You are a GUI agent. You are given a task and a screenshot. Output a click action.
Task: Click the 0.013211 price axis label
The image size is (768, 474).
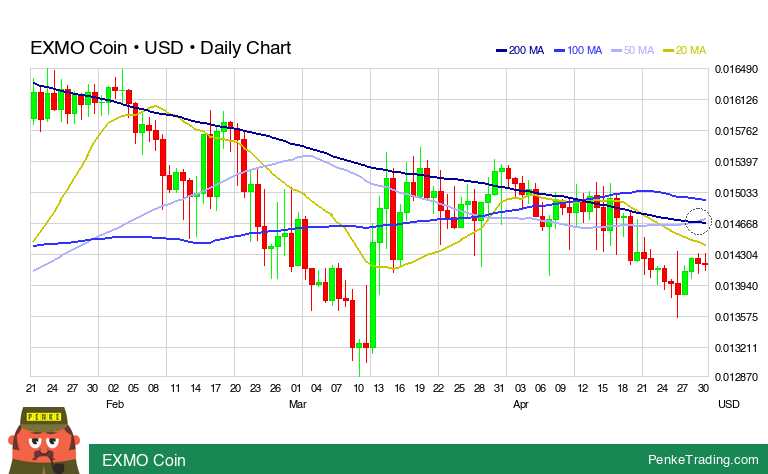736,348
